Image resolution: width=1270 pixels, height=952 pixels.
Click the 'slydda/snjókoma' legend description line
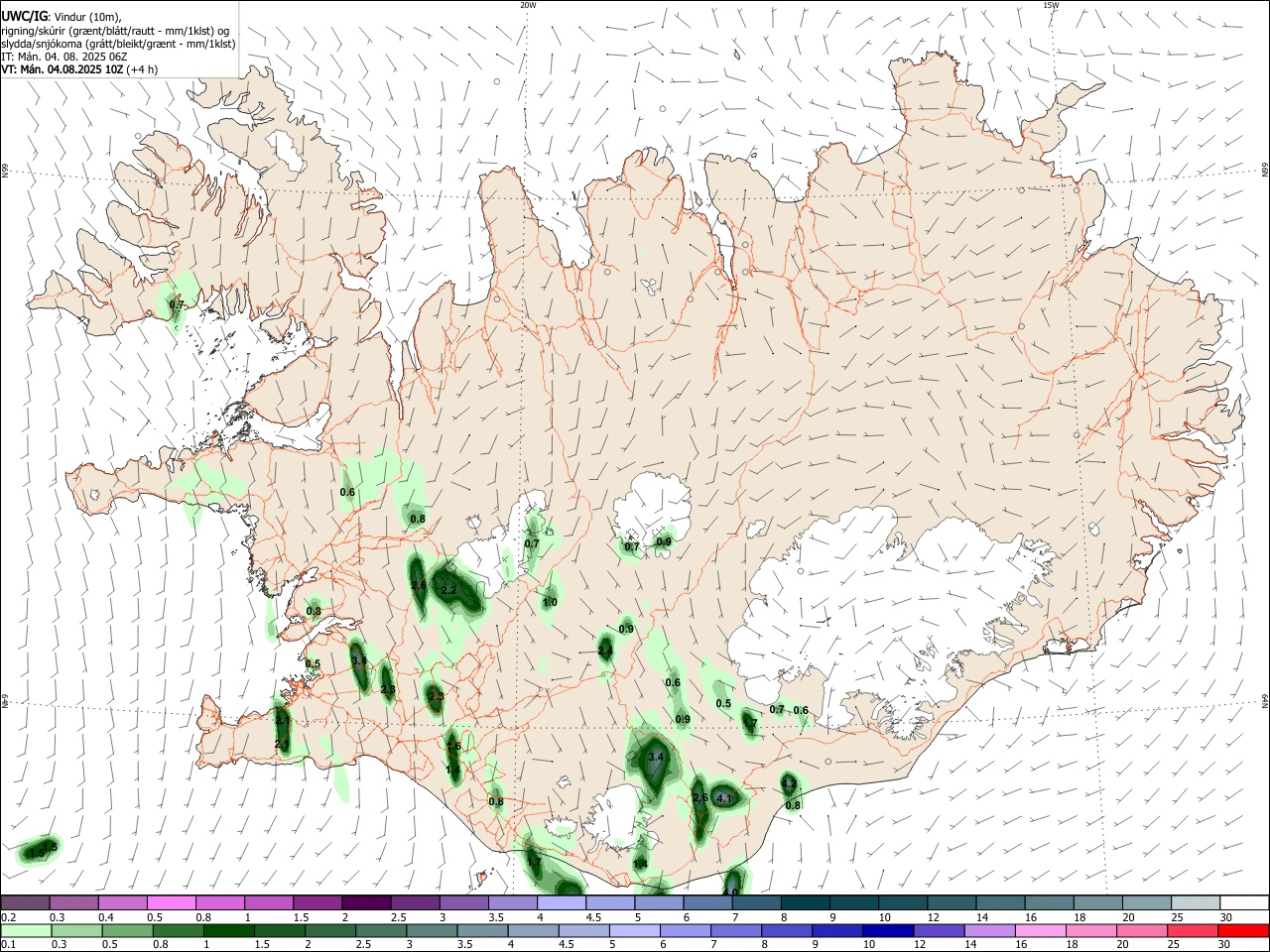(118, 44)
